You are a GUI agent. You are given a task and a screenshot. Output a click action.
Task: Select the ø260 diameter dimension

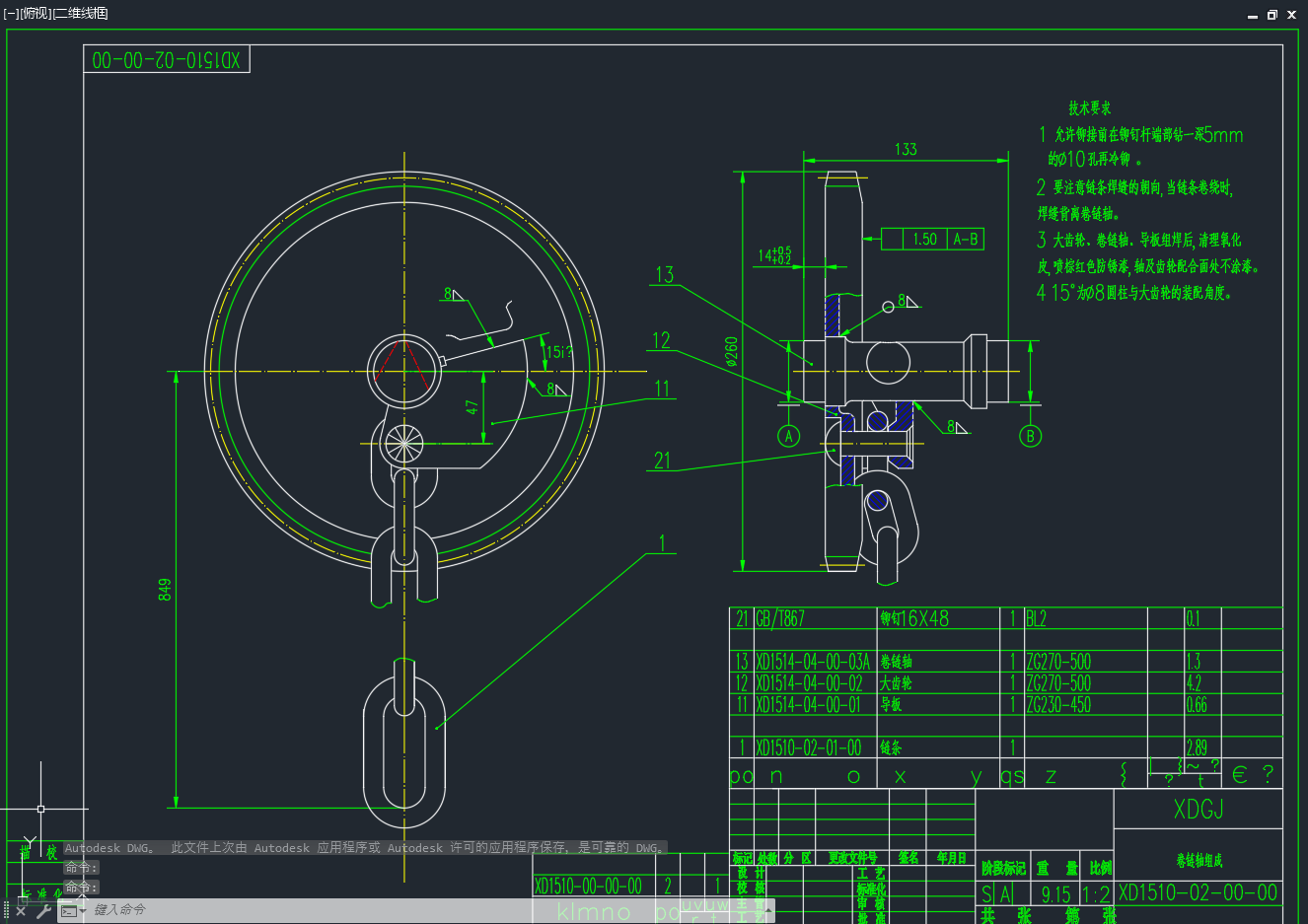(731, 352)
